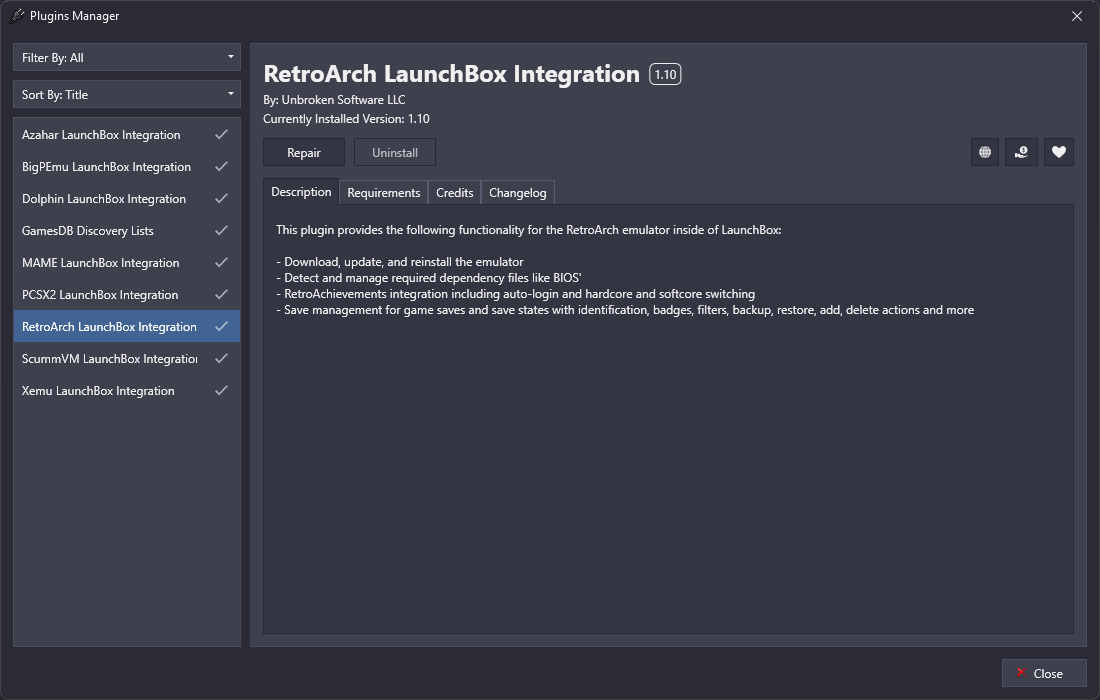Click the Plugins Manager plug icon in title bar
This screenshot has width=1100, height=700.
pyautogui.click(x=16, y=15)
